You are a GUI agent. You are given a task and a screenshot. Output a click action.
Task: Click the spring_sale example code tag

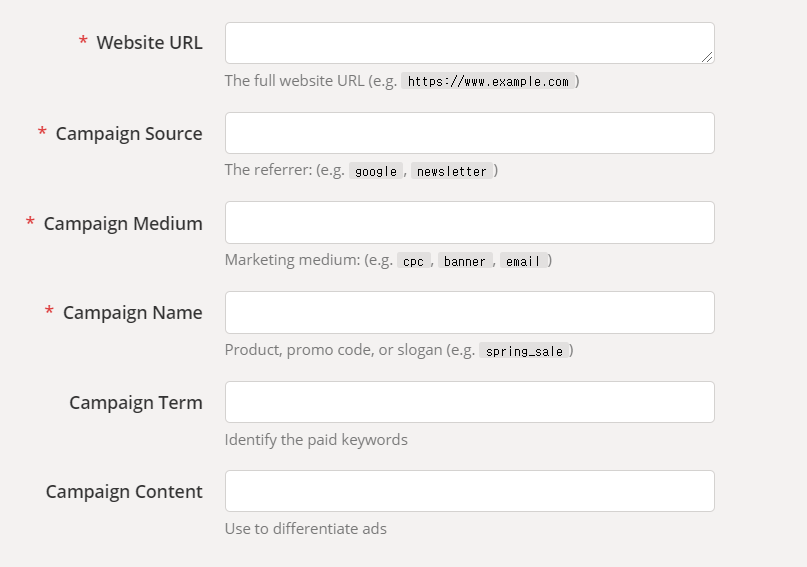(524, 351)
